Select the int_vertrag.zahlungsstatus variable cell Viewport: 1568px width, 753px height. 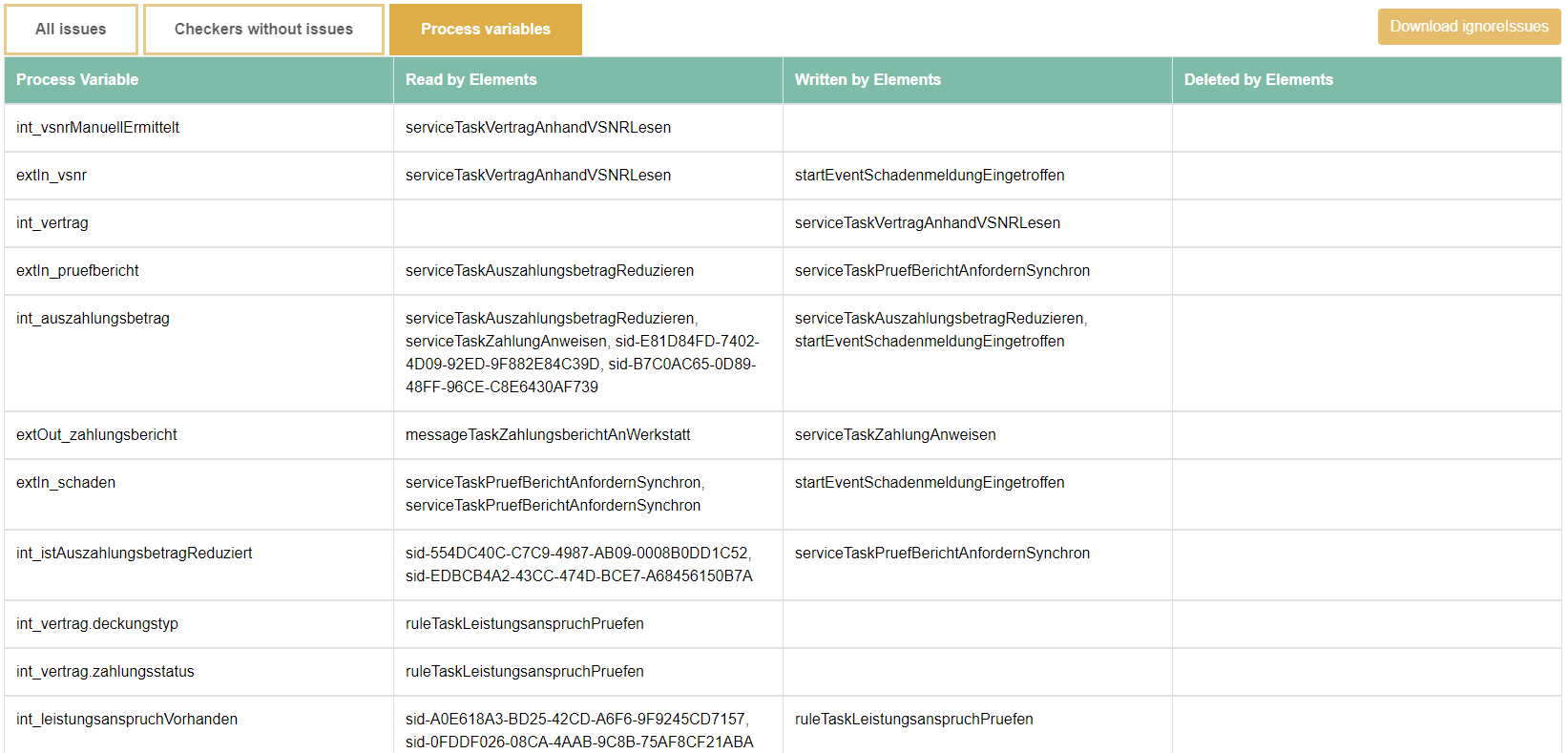pyautogui.click(x=199, y=672)
